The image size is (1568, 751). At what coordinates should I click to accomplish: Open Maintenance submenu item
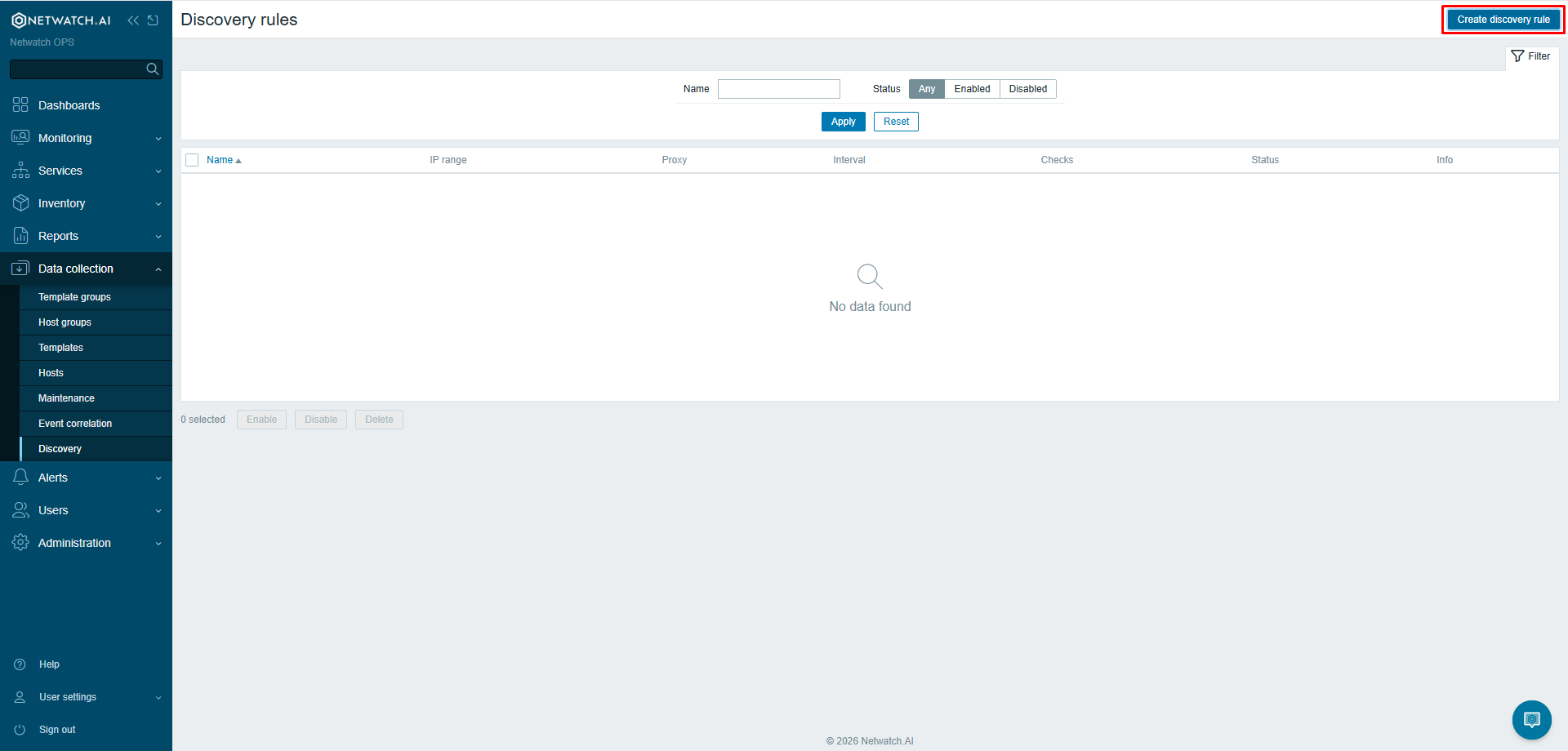click(x=96, y=398)
